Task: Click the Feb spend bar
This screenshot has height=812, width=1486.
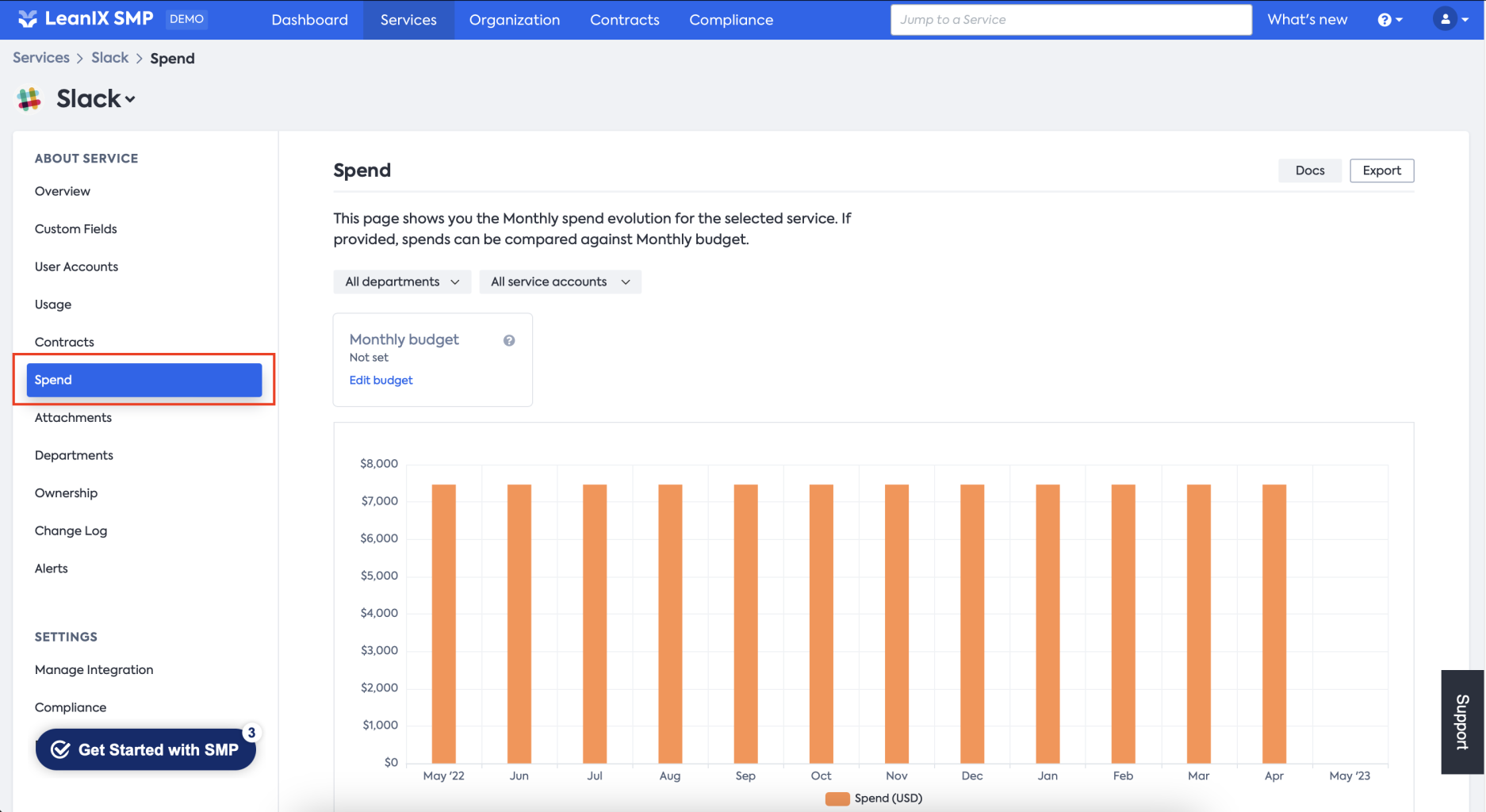Action: [1124, 624]
